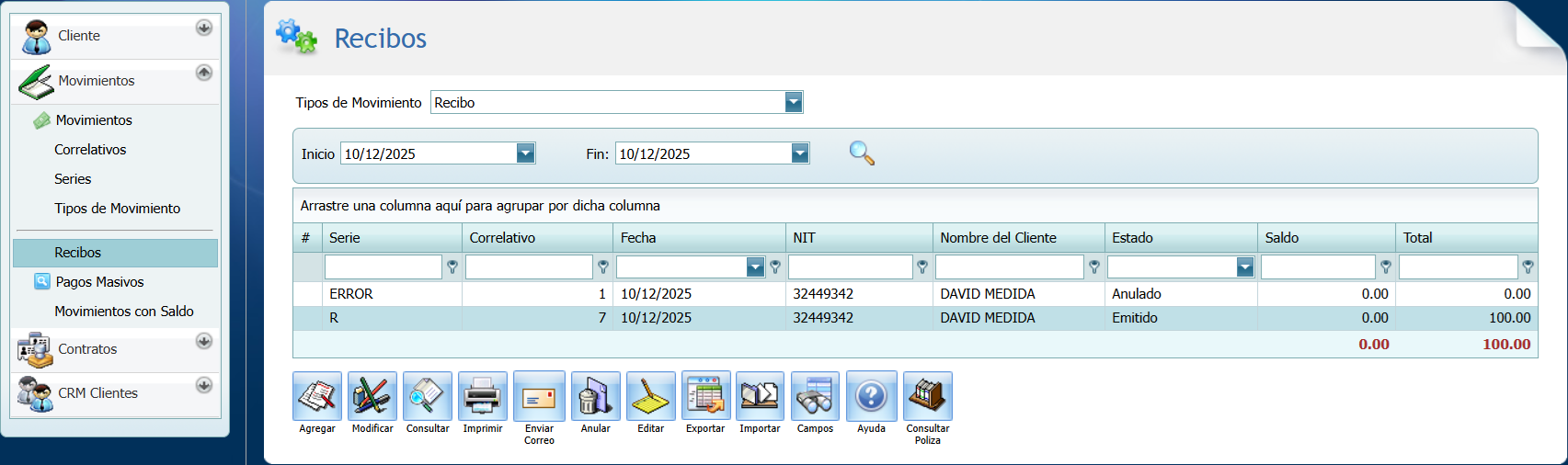The image size is (1568, 465).
Task: Click the Agregar toolbar icon
Action: (317, 396)
